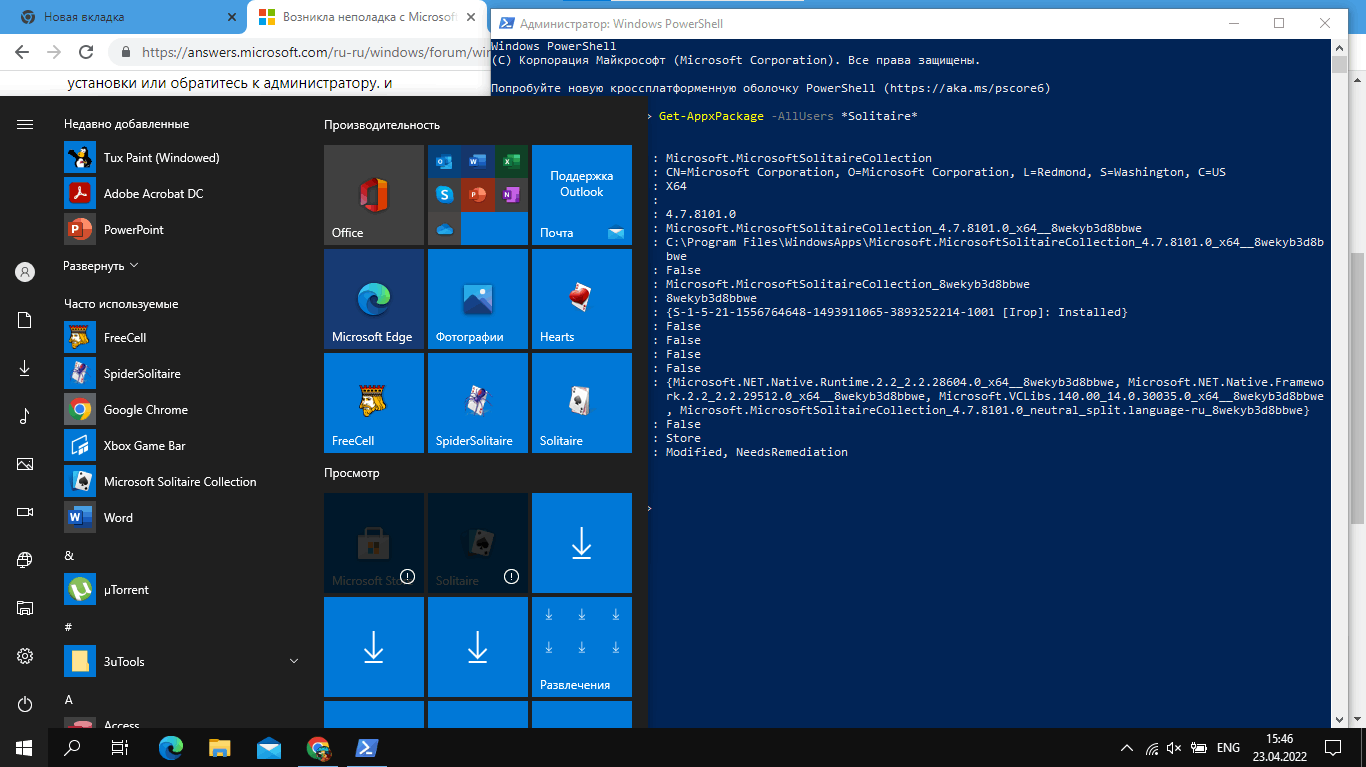Click the Производительность tile group title
This screenshot has width=1366, height=767.
click(382, 125)
